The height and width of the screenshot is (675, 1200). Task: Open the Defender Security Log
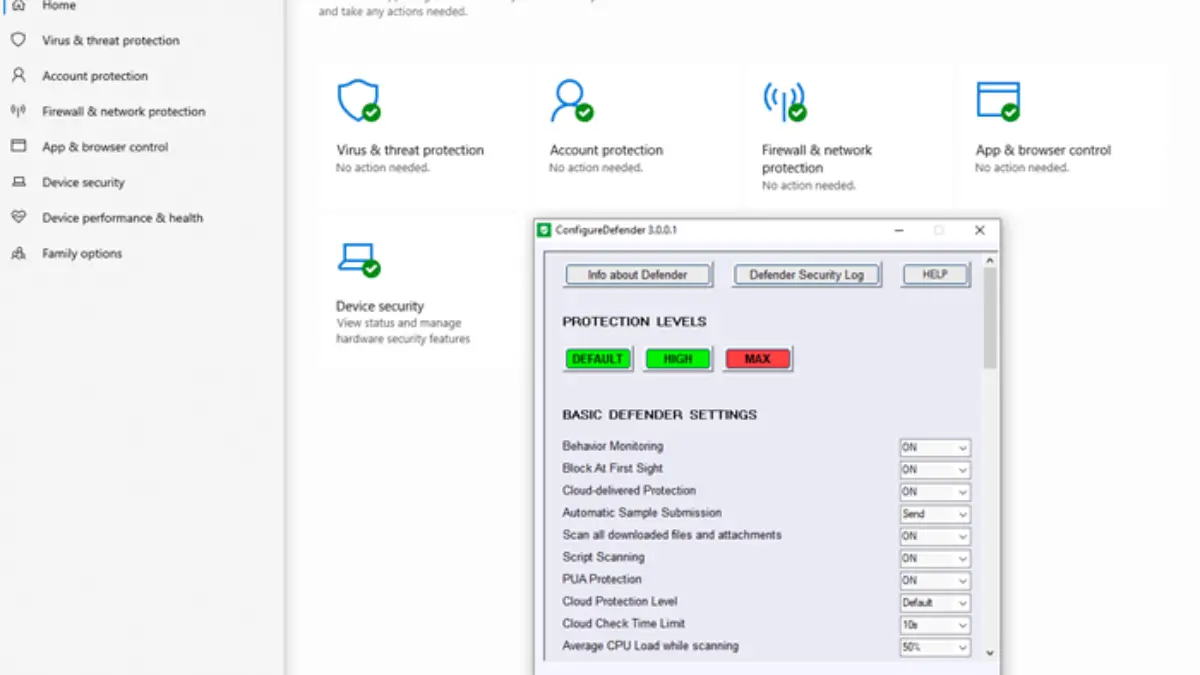807,275
